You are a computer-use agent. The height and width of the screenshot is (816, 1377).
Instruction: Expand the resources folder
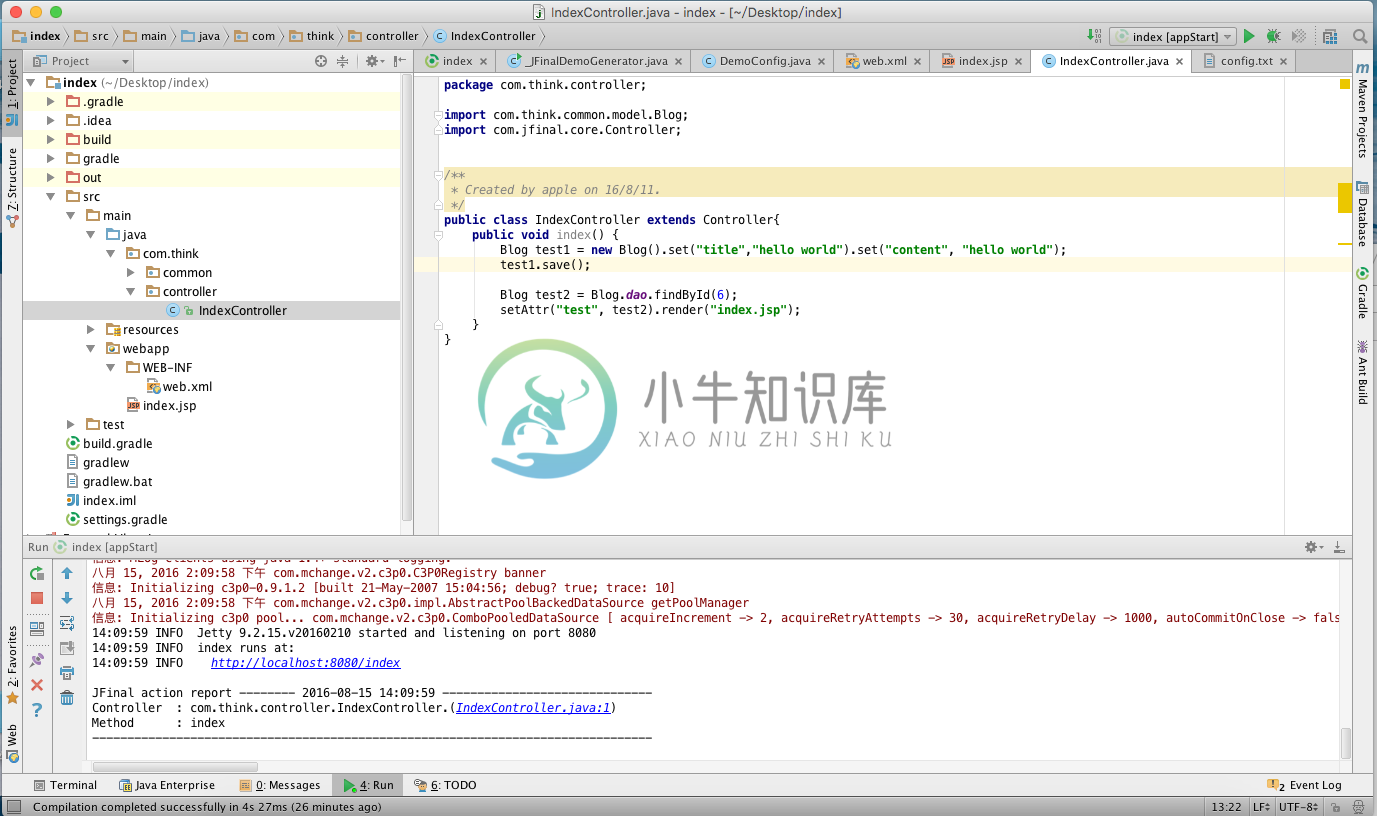91,329
